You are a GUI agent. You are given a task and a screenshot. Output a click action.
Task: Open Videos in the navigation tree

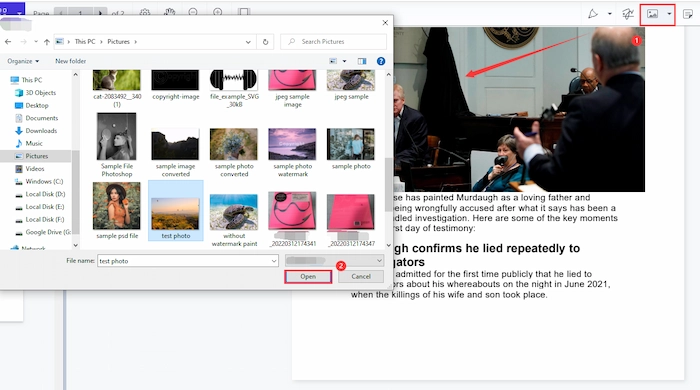(x=30, y=169)
